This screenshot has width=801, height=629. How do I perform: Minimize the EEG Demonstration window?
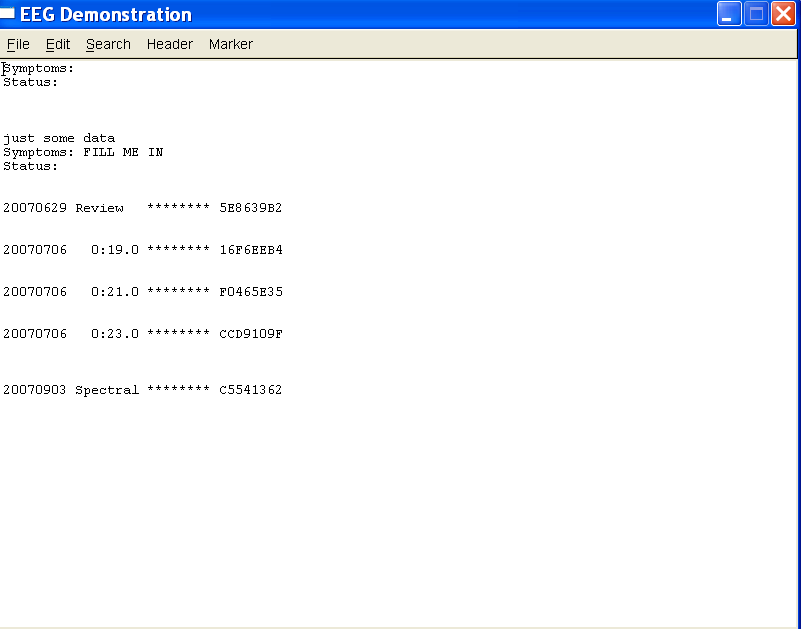pos(729,14)
